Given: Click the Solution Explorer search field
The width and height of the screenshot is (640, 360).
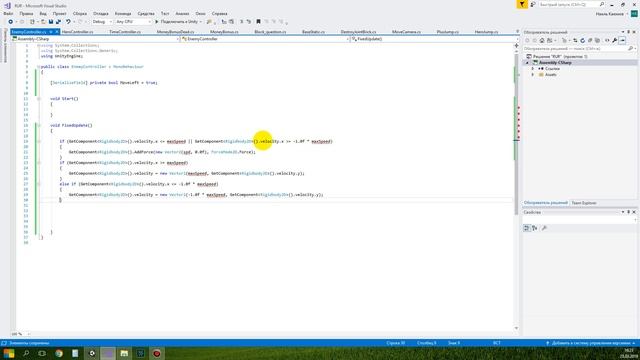Looking at the screenshot, I should point(579,49).
